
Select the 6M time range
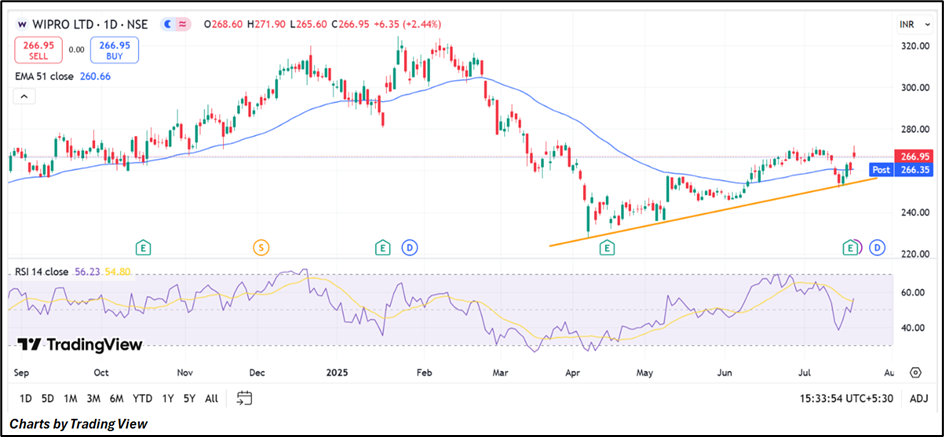(116, 398)
